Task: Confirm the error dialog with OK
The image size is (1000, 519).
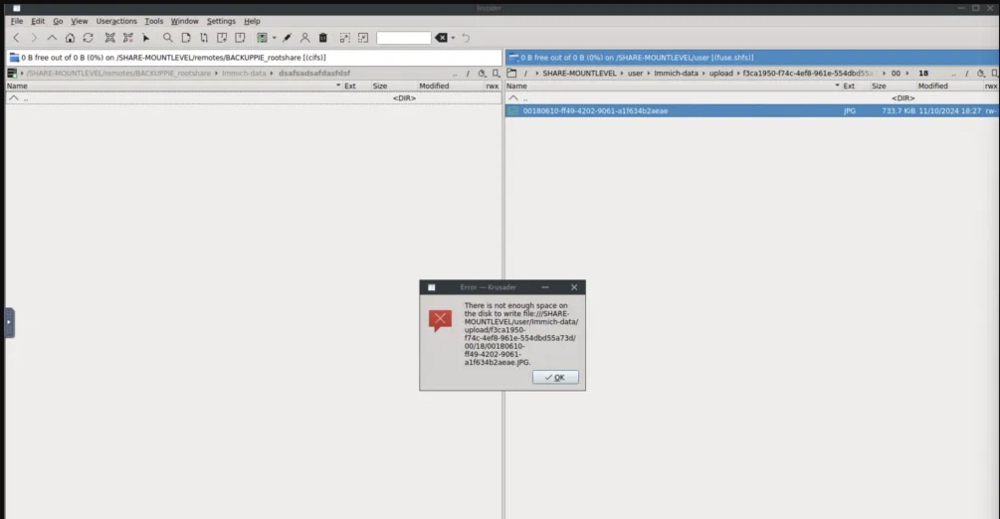Action: click(555, 377)
